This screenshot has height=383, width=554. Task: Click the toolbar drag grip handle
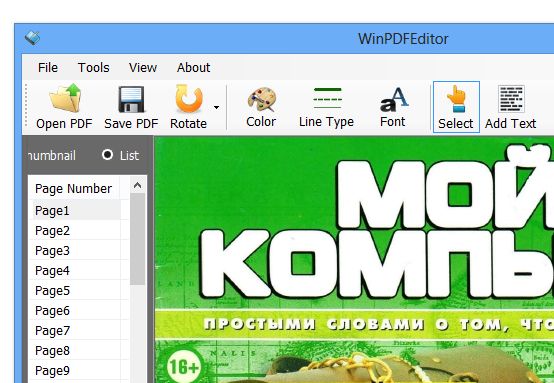26,105
